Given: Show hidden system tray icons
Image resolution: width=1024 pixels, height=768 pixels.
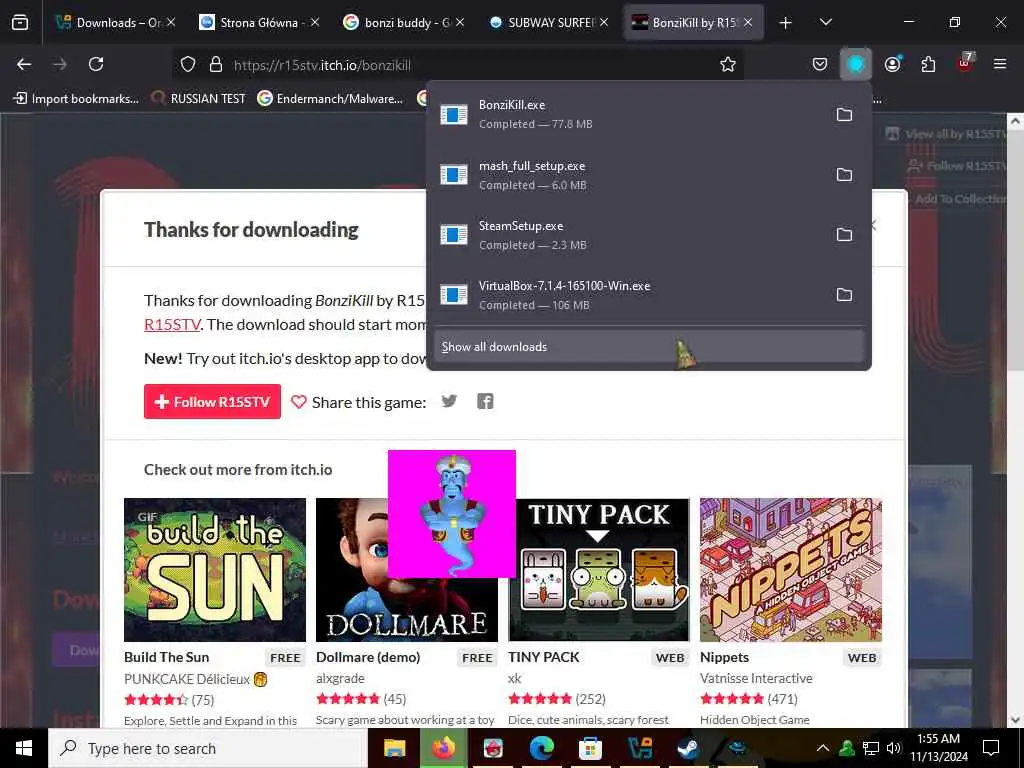Looking at the screenshot, I should pos(823,748).
